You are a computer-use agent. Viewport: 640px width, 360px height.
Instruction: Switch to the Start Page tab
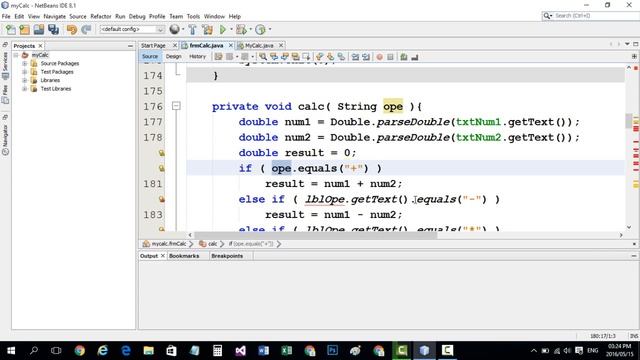click(153, 45)
